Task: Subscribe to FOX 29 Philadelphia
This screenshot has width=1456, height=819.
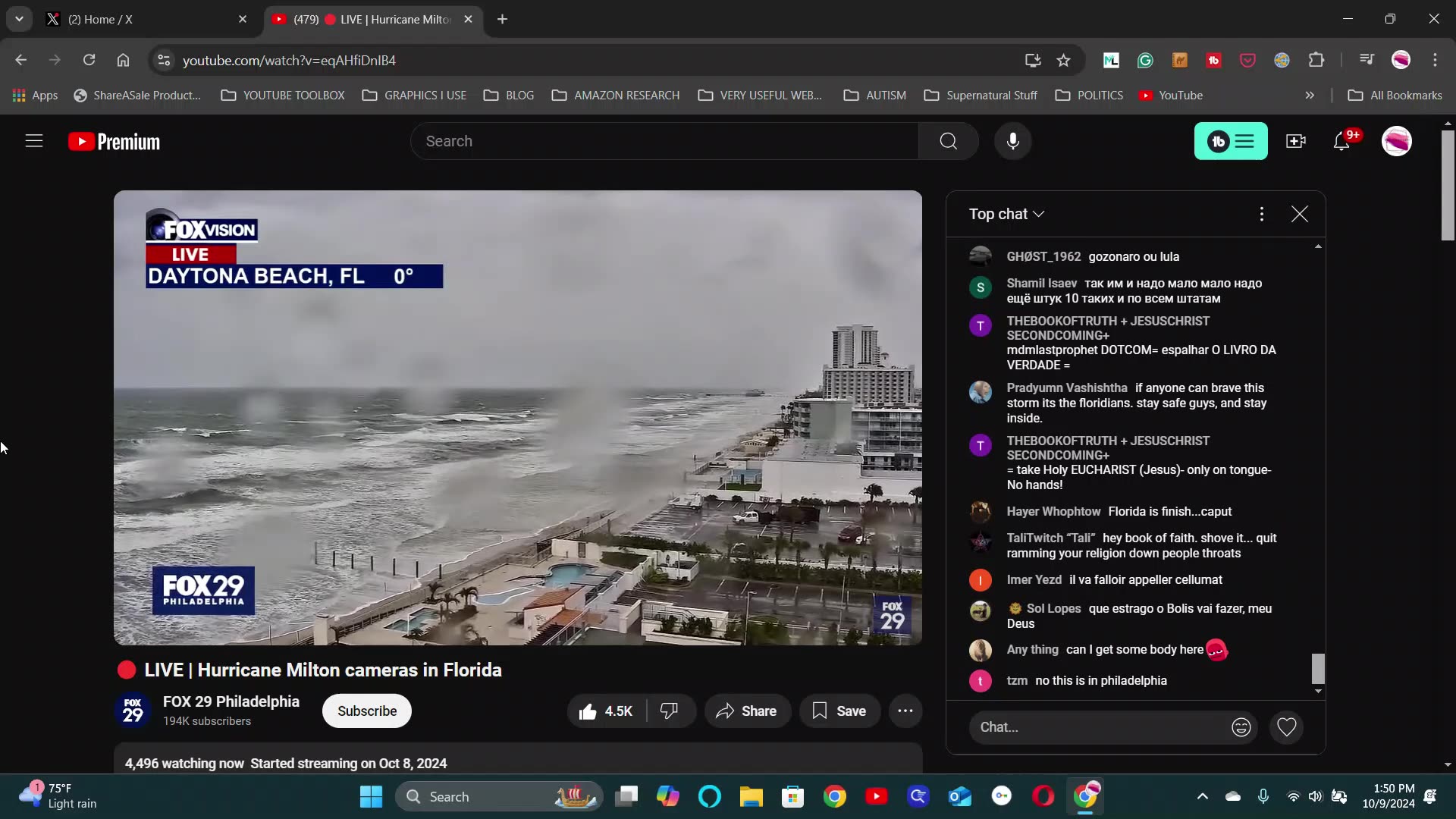Action: 367,711
